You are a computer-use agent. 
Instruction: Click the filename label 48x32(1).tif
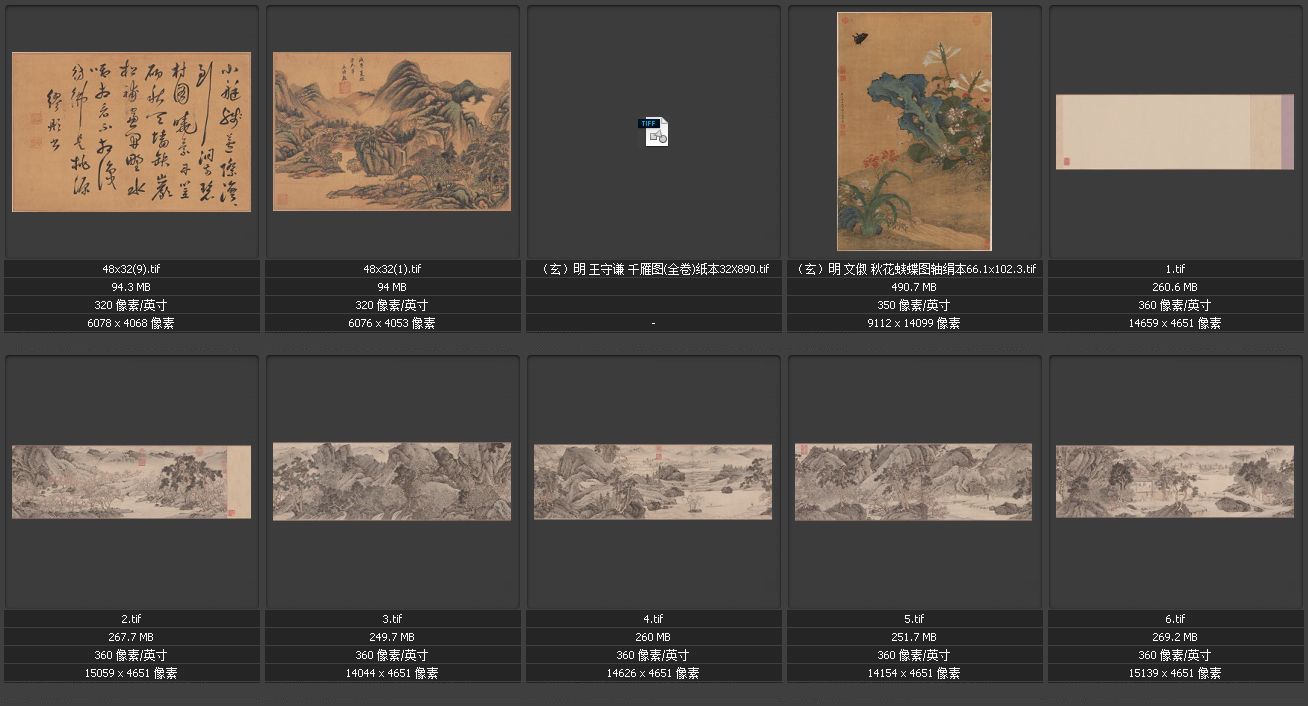tap(392, 269)
